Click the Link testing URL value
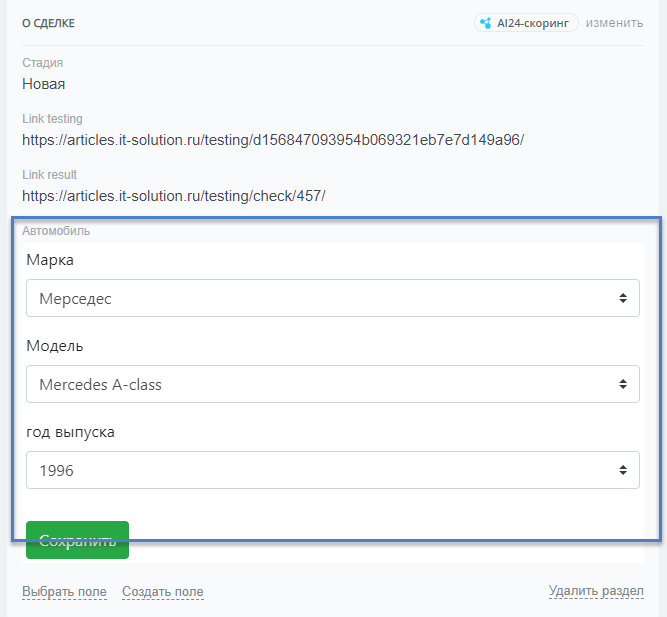Screen dimensions: 667x617 coord(272,140)
